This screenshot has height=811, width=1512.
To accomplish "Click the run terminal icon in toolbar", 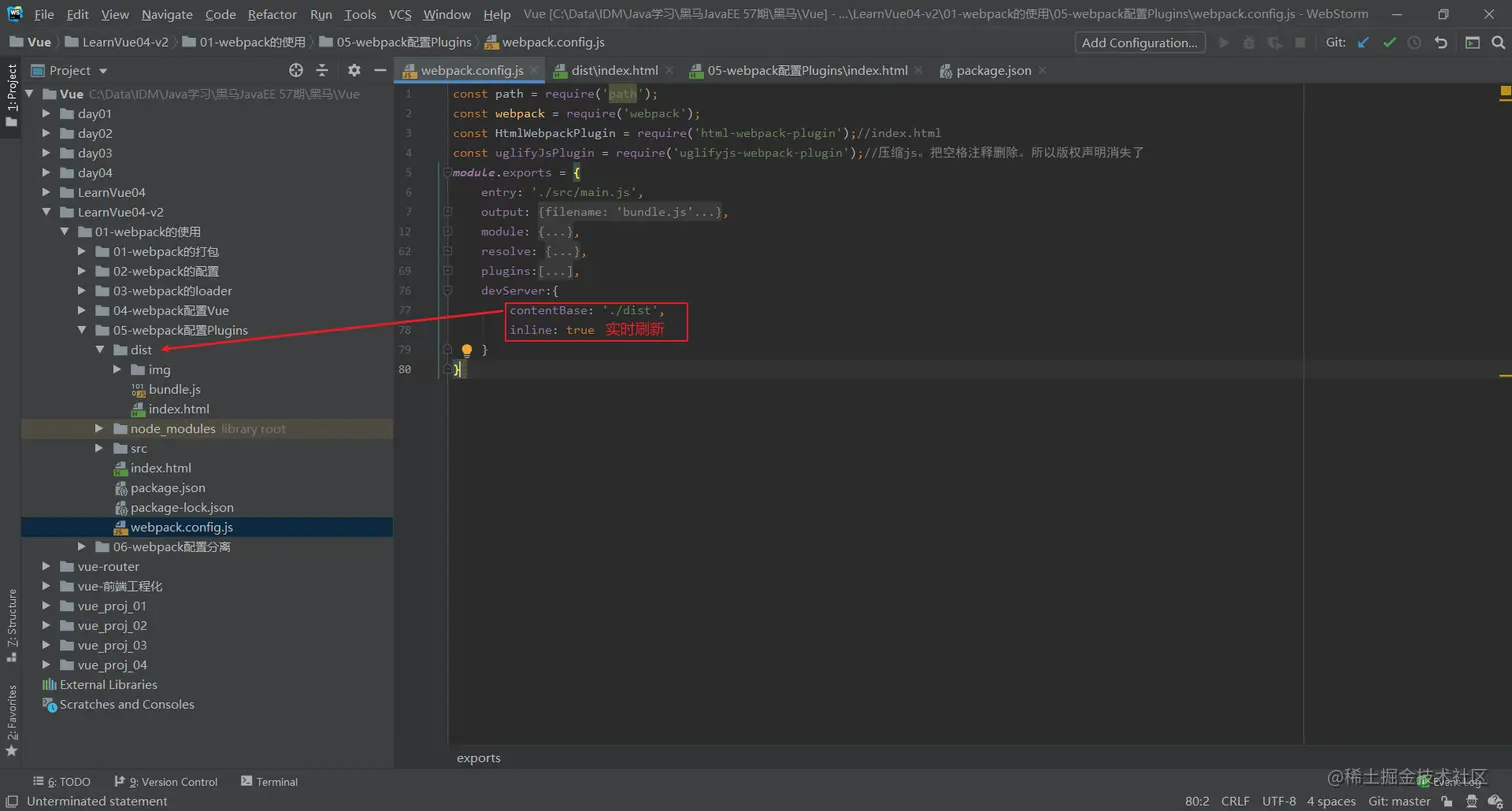I will click(1472, 43).
